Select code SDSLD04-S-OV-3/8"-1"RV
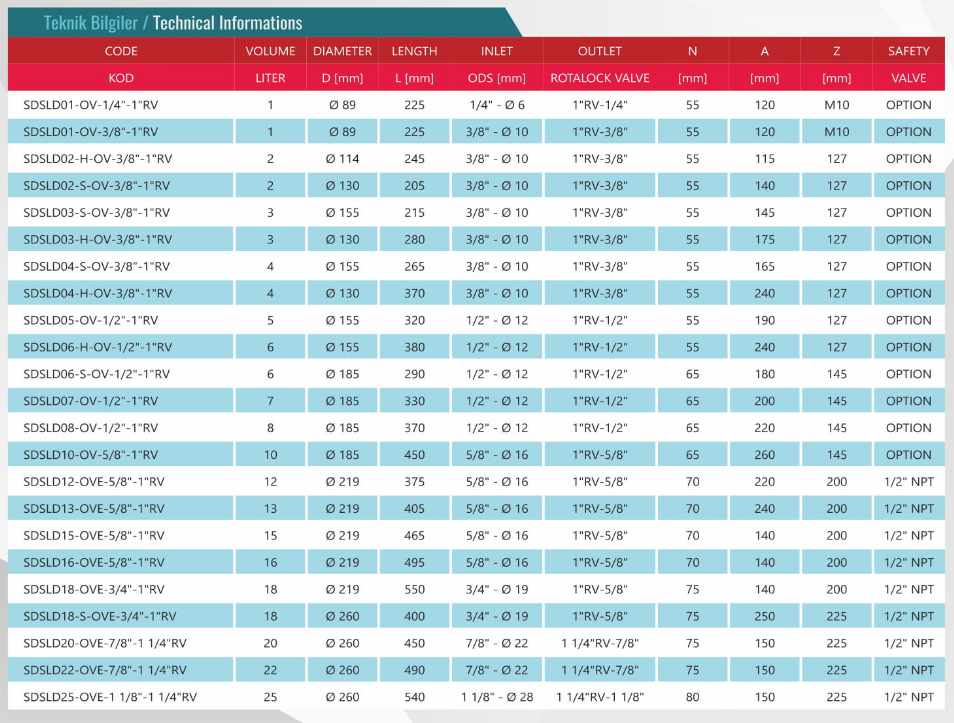The image size is (954, 723). (x=97, y=266)
